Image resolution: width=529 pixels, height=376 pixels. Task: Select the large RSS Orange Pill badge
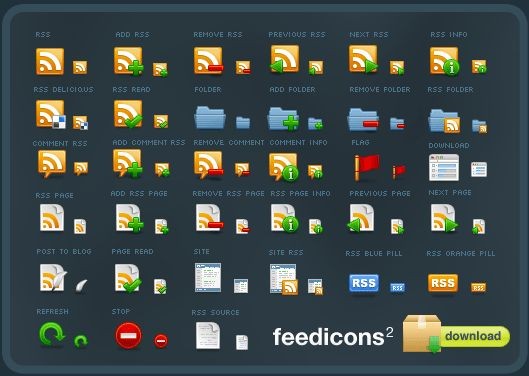pyautogui.click(x=443, y=283)
